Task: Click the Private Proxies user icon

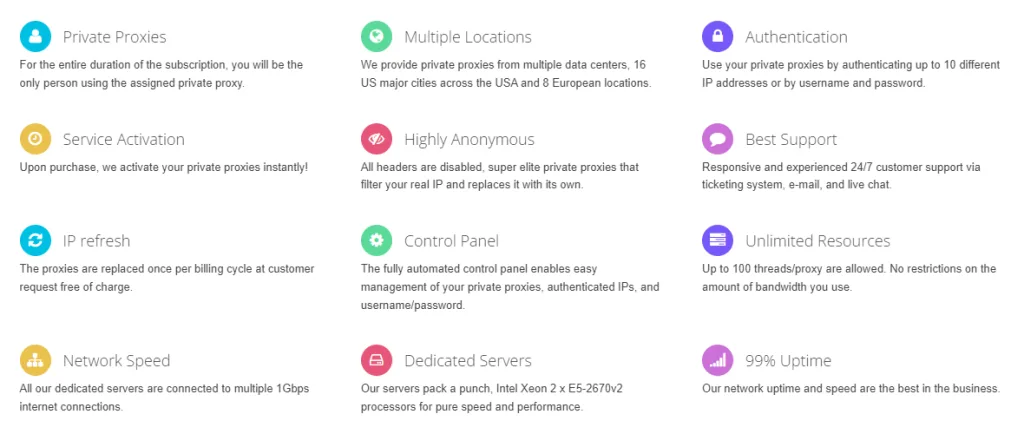Action: pos(35,37)
